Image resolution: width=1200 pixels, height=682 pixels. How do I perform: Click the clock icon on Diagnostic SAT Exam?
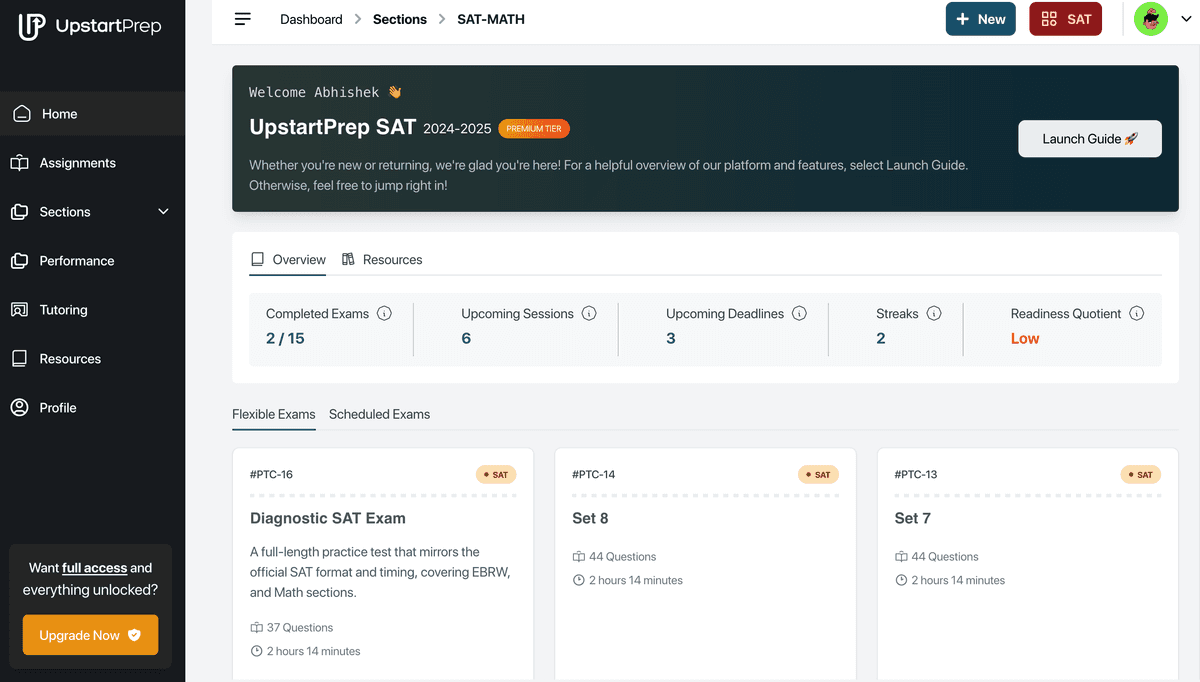pyautogui.click(x=256, y=651)
